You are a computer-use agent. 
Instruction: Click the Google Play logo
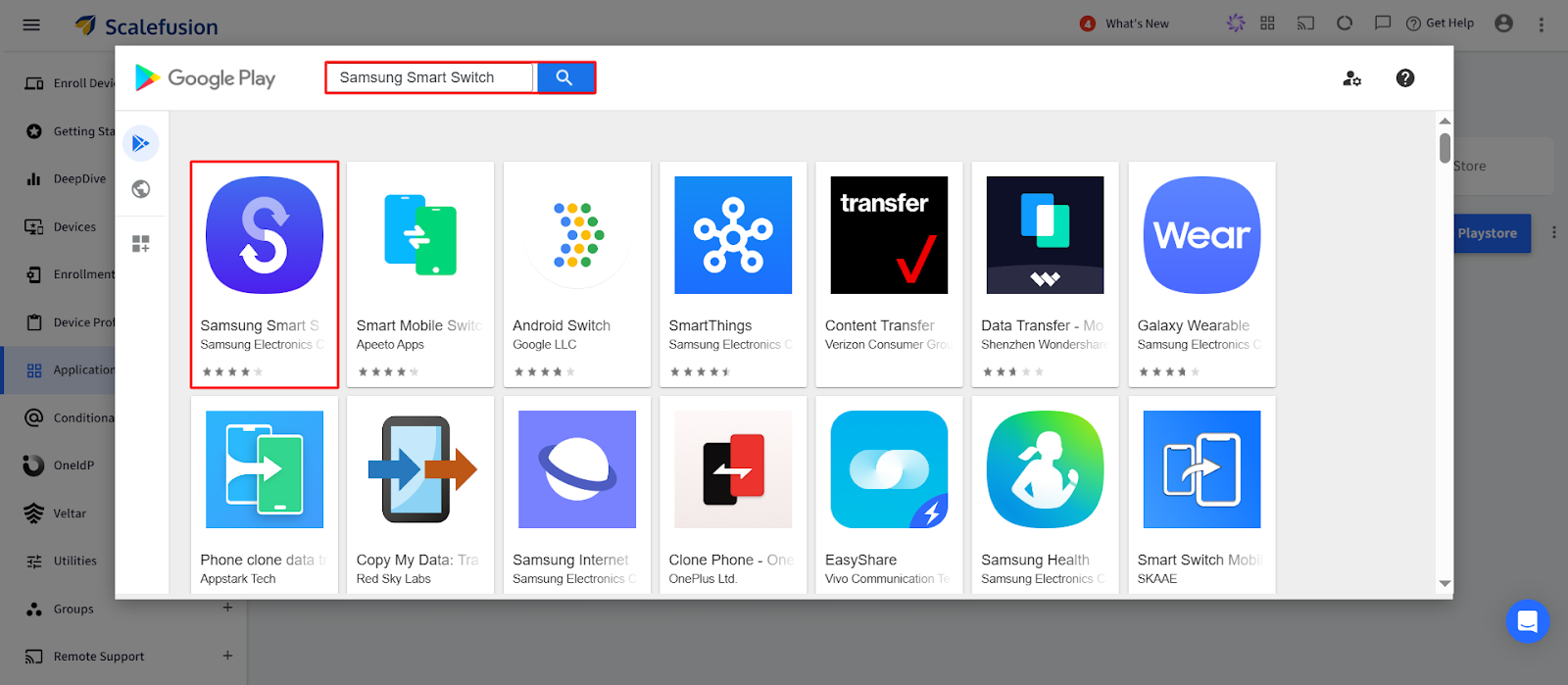coord(206,77)
